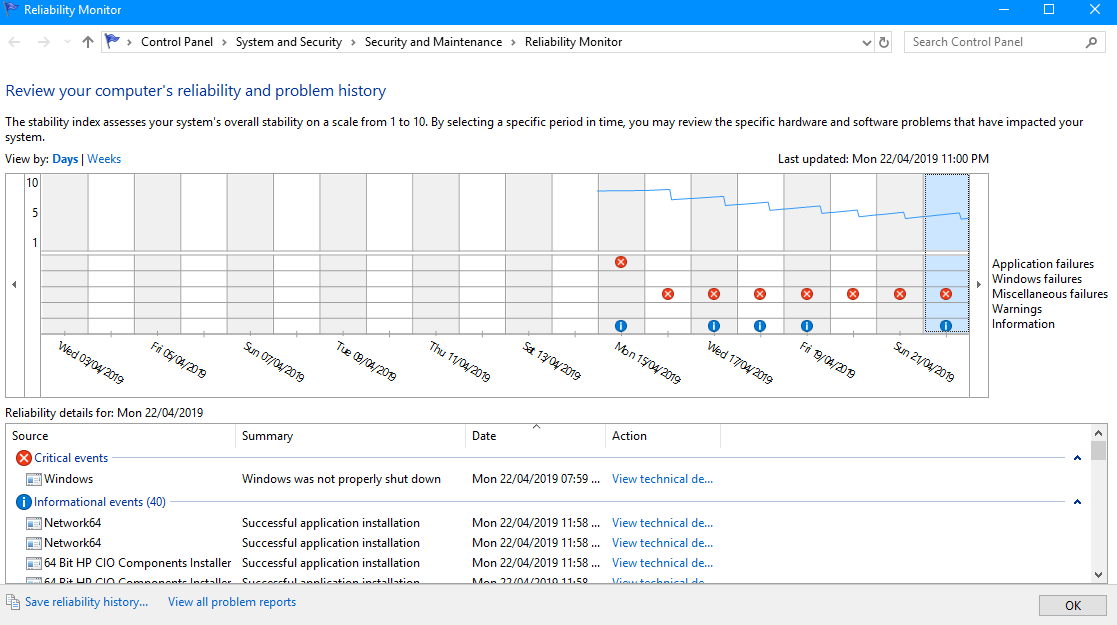Open the recent locations dropdown arrow
1117x625 pixels.
(67, 42)
